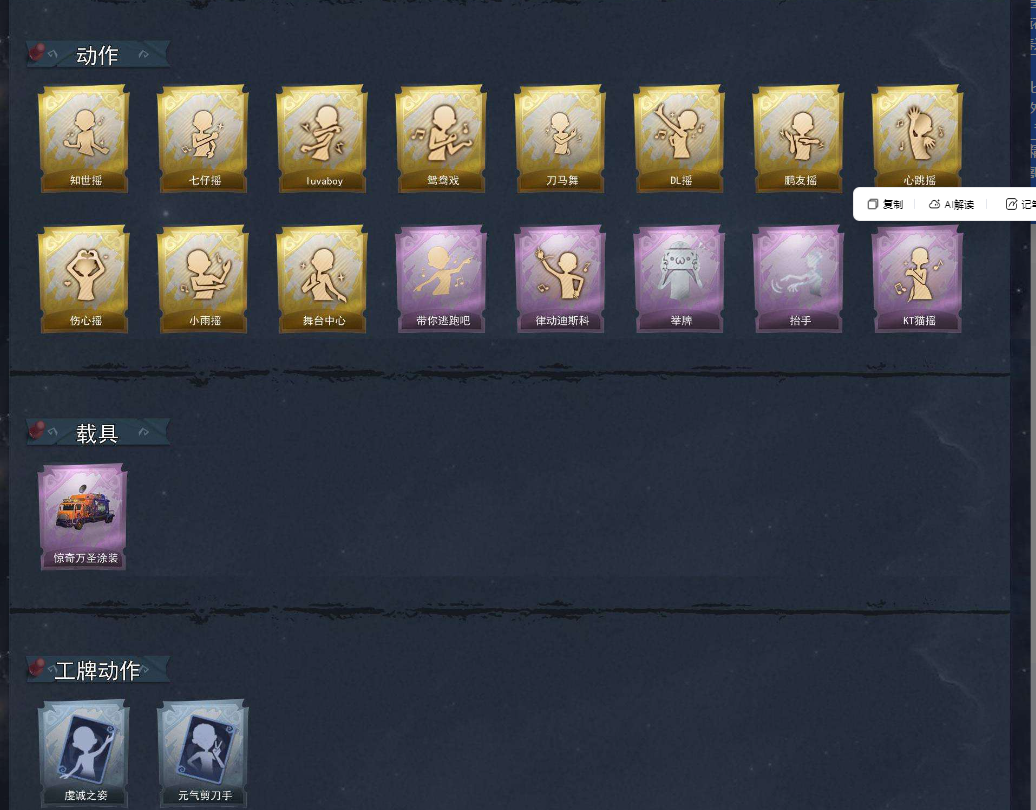Select the 律动迪斯科 action card
The width and height of the screenshot is (1036, 810).
tap(560, 279)
